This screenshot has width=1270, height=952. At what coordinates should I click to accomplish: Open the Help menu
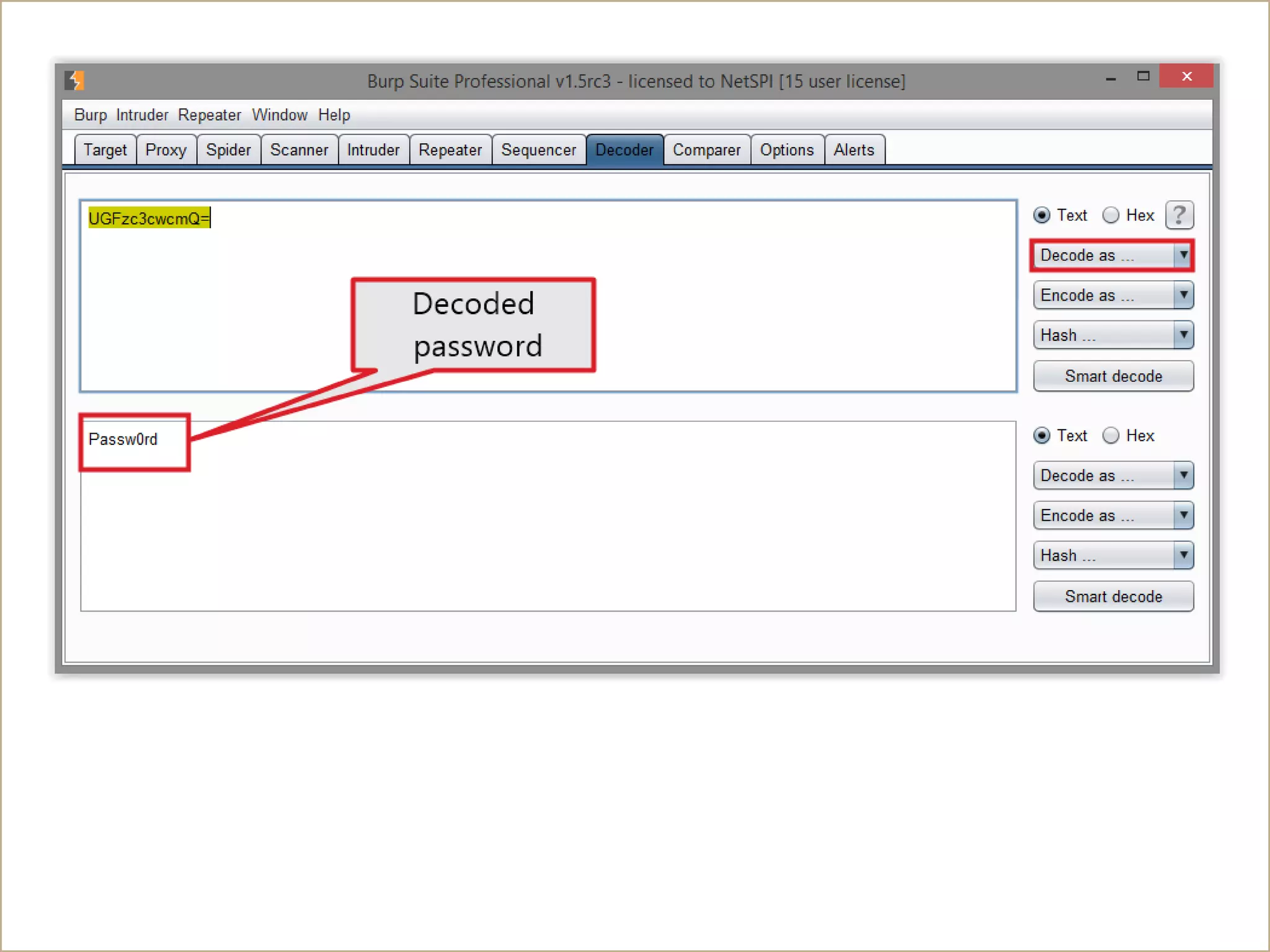pos(334,115)
